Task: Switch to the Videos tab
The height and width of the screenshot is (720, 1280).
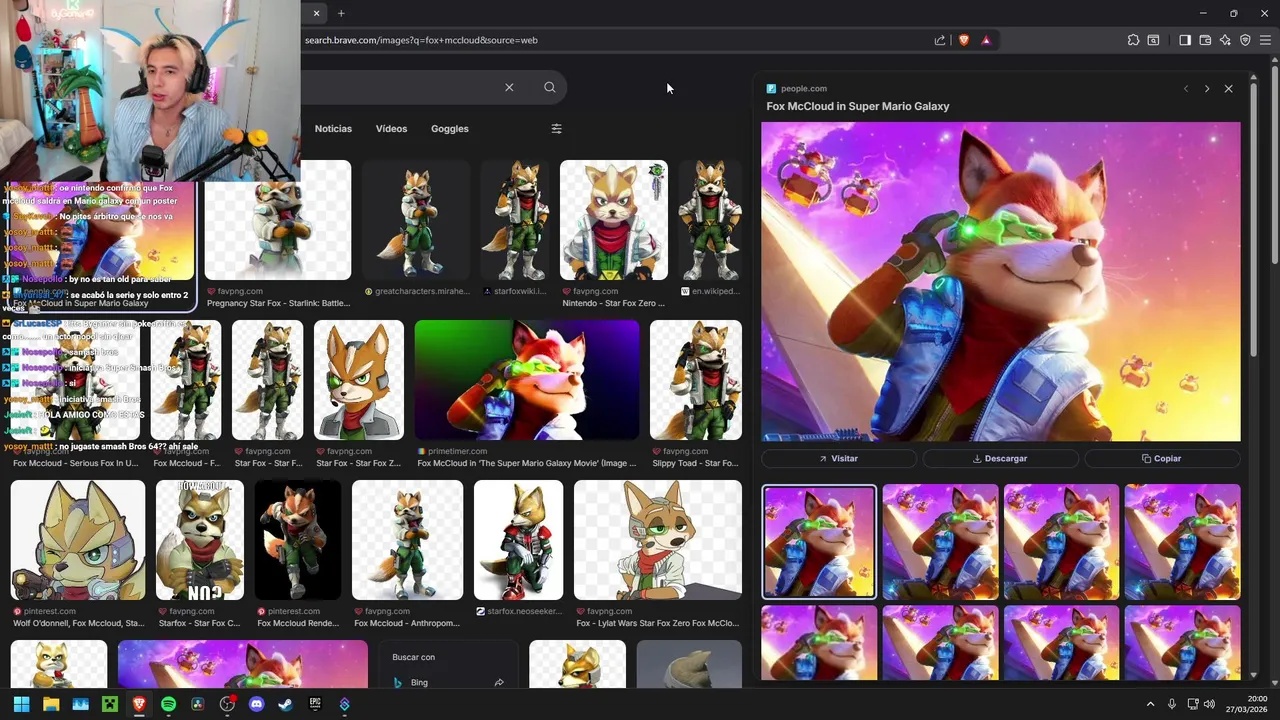Action: 391,128
